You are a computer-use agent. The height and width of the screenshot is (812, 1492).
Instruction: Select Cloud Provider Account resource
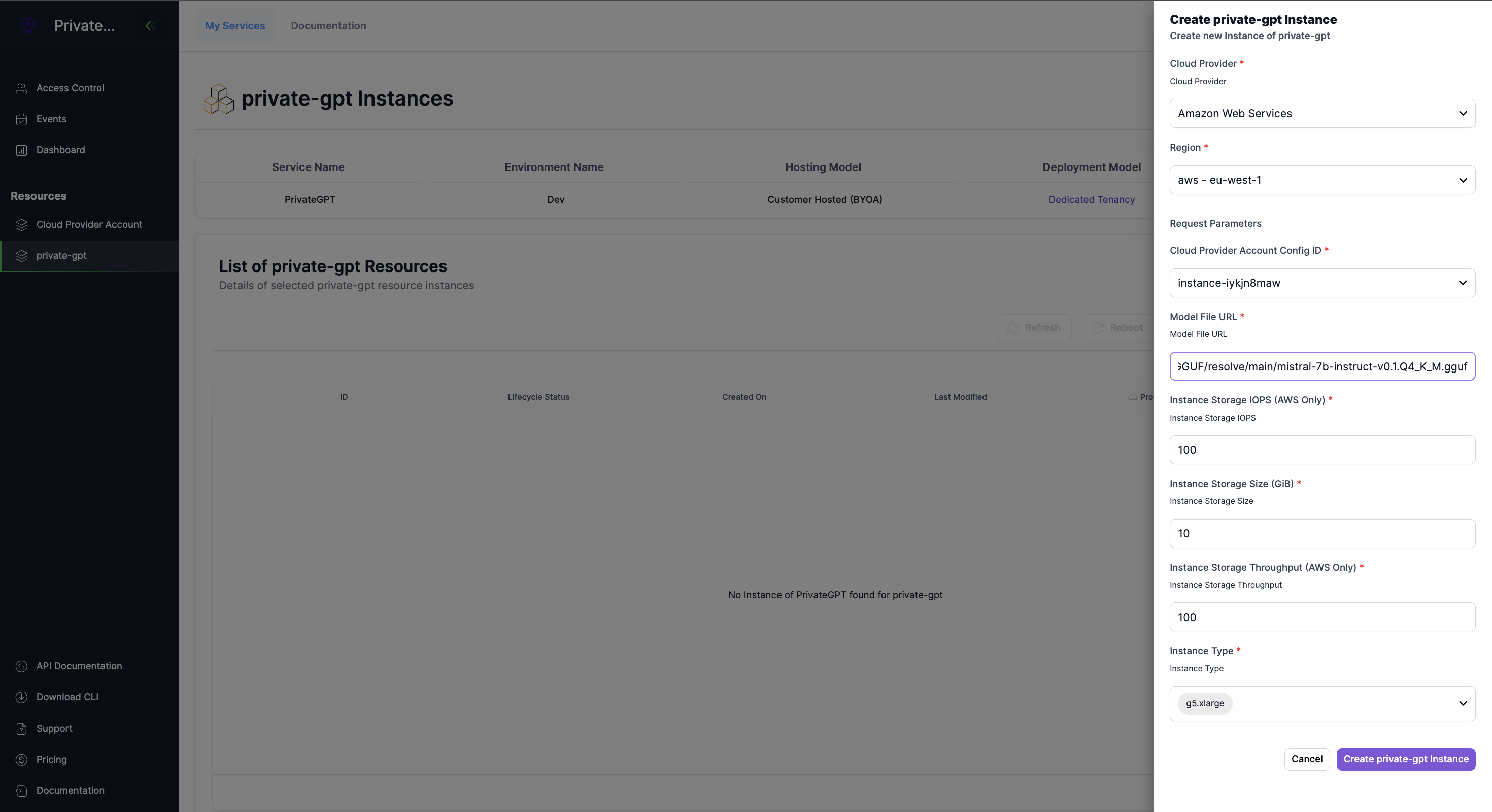point(90,225)
